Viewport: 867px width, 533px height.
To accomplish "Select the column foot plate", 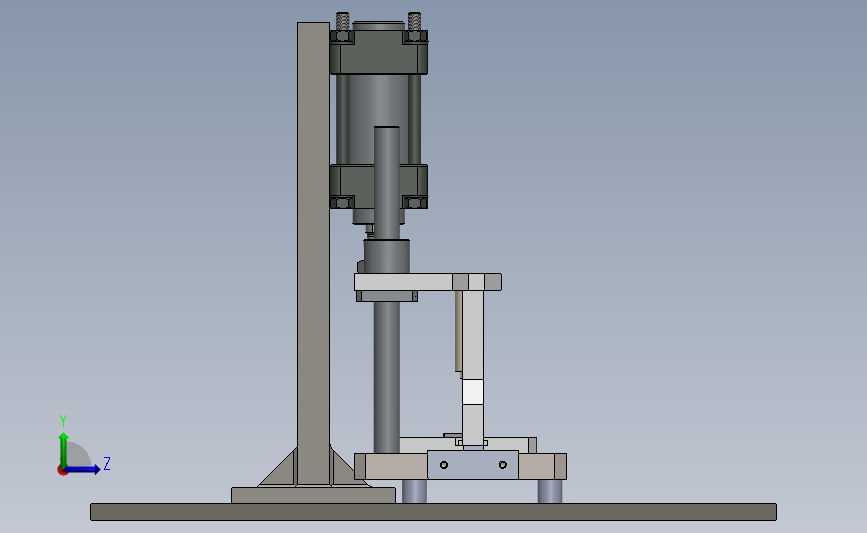I will [x=313, y=495].
